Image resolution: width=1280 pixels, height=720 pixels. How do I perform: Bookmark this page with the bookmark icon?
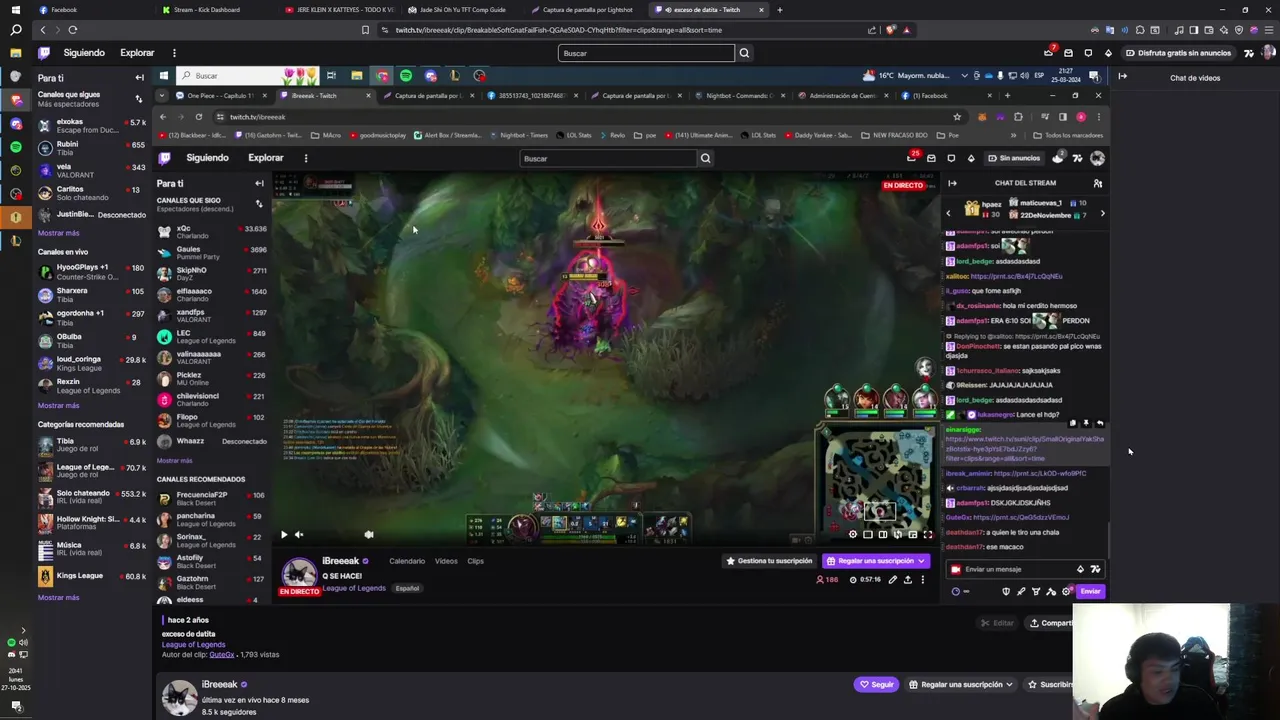point(365,30)
